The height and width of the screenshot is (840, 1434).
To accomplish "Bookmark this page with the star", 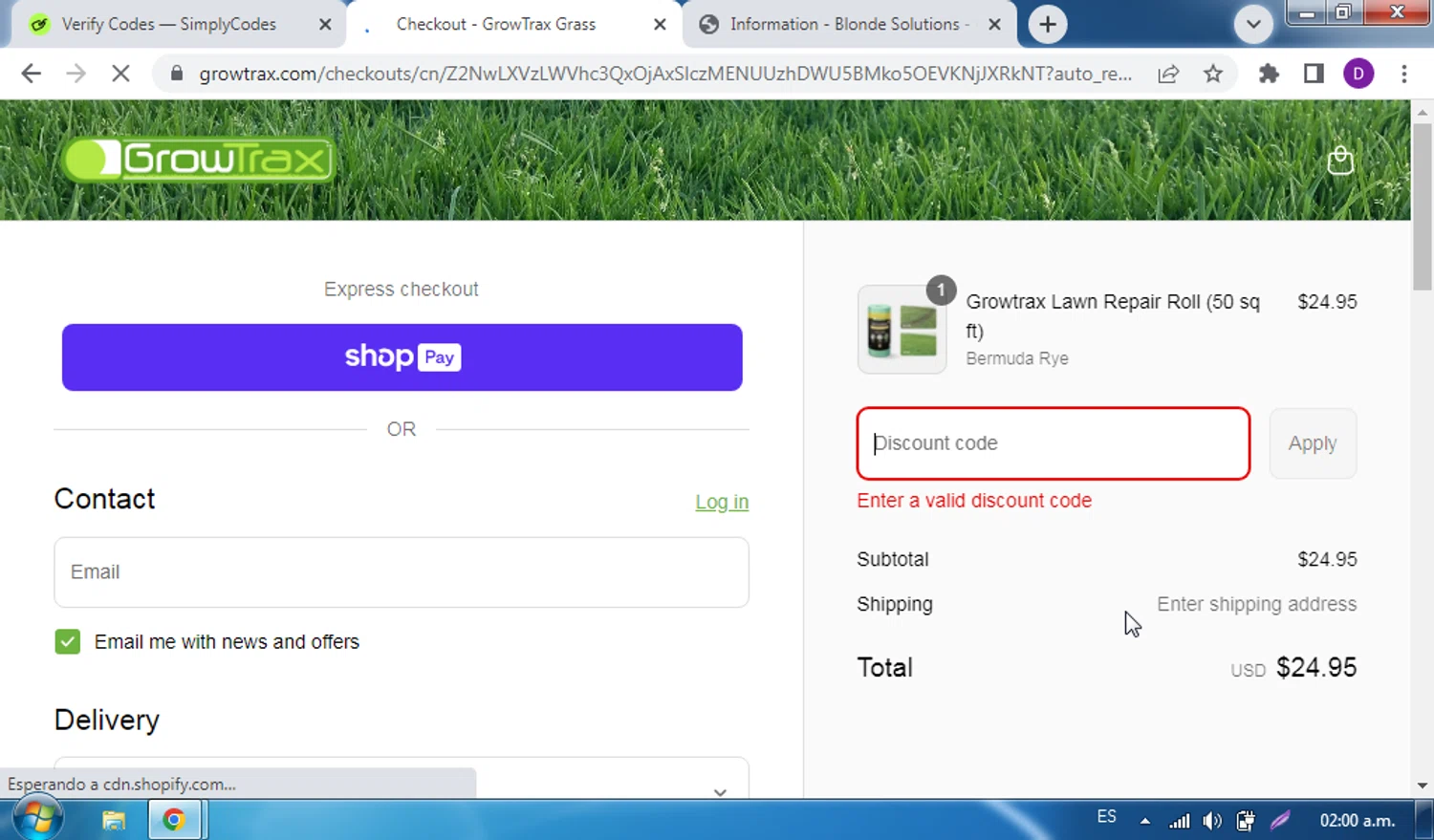I will [1213, 74].
